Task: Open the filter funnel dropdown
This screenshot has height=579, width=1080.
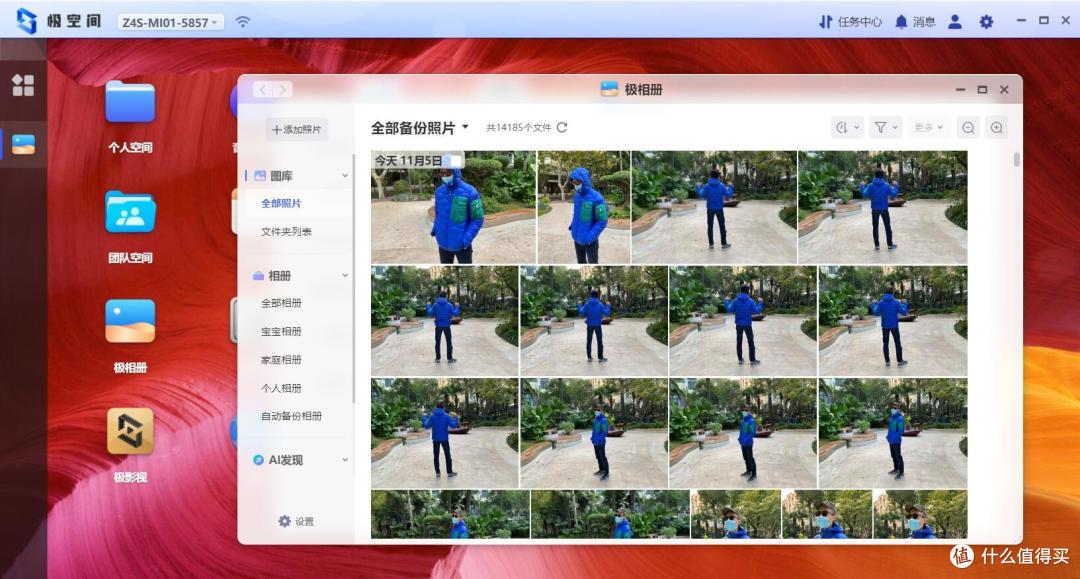Action: pos(886,127)
